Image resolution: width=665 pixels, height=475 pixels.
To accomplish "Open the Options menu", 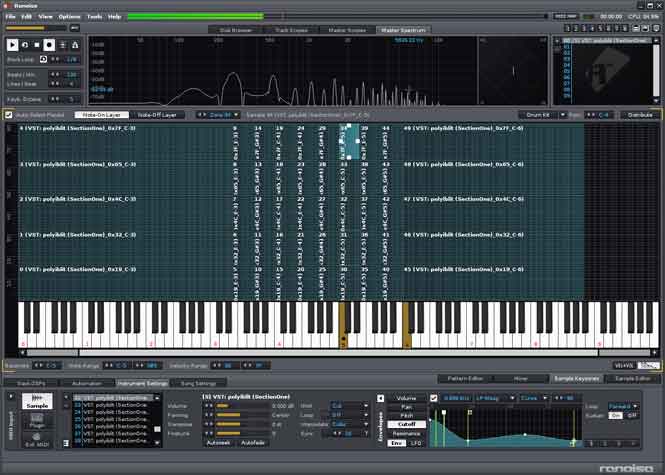I will [x=69, y=17].
